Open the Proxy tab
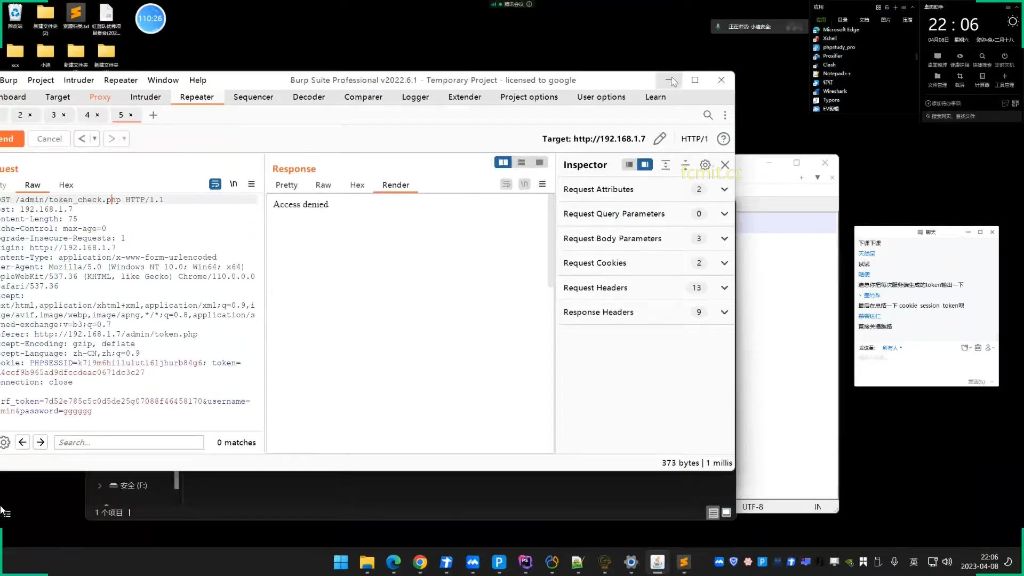The image size is (1024, 576). click(x=100, y=97)
